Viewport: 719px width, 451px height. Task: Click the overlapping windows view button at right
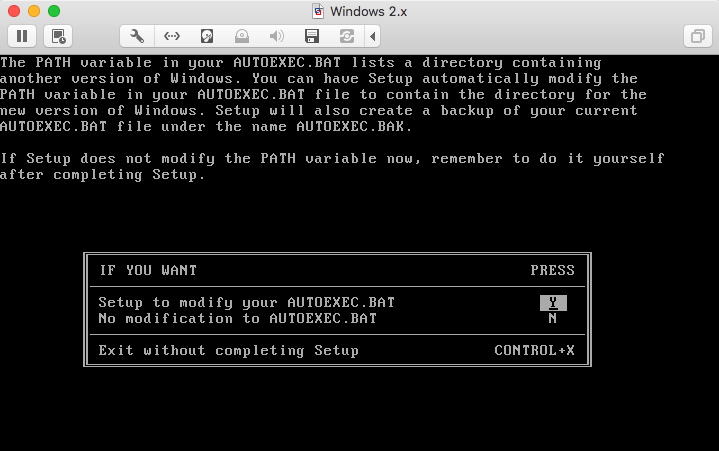[696, 36]
